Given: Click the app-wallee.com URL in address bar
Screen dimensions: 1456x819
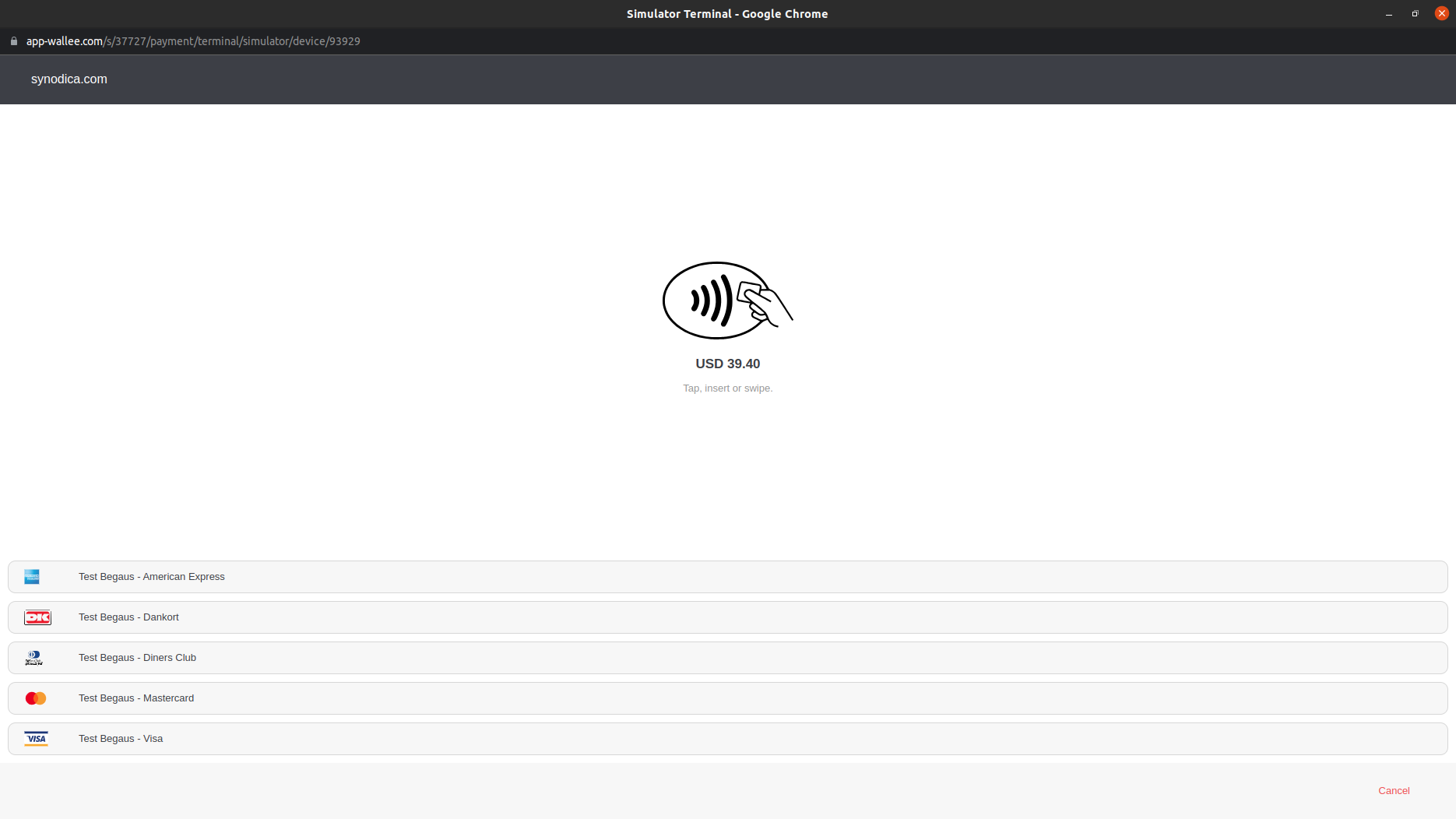Looking at the screenshot, I should pyautogui.click(x=193, y=41).
